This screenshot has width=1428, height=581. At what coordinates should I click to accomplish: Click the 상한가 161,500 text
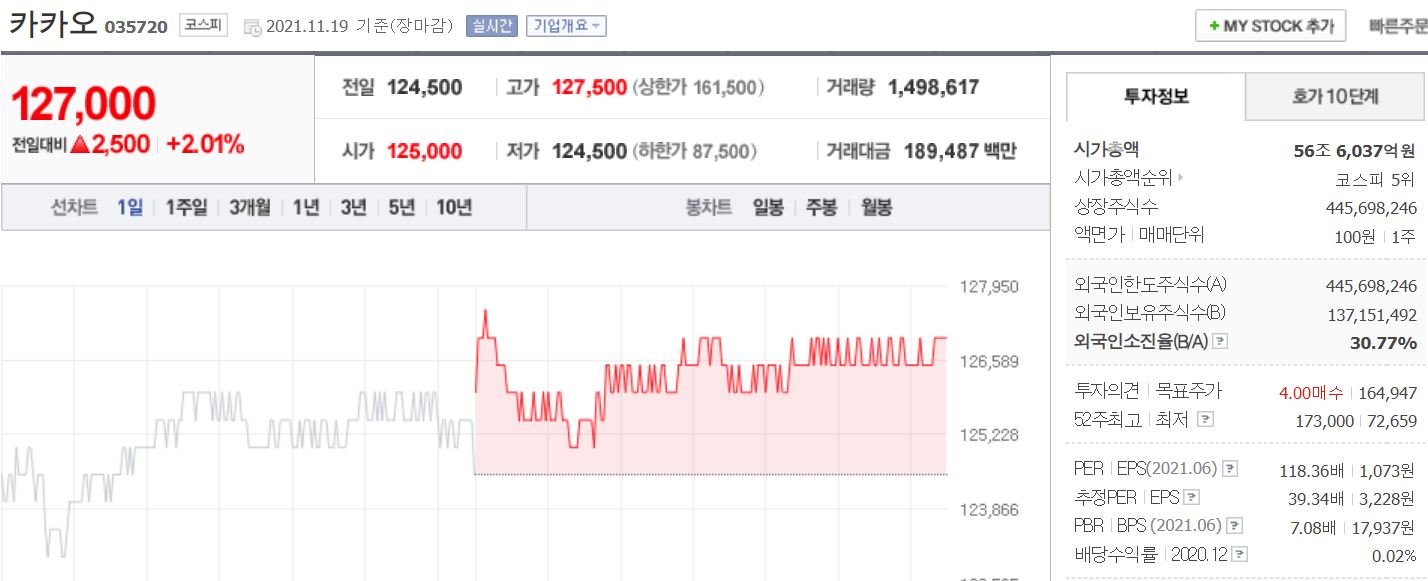coord(698,88)
